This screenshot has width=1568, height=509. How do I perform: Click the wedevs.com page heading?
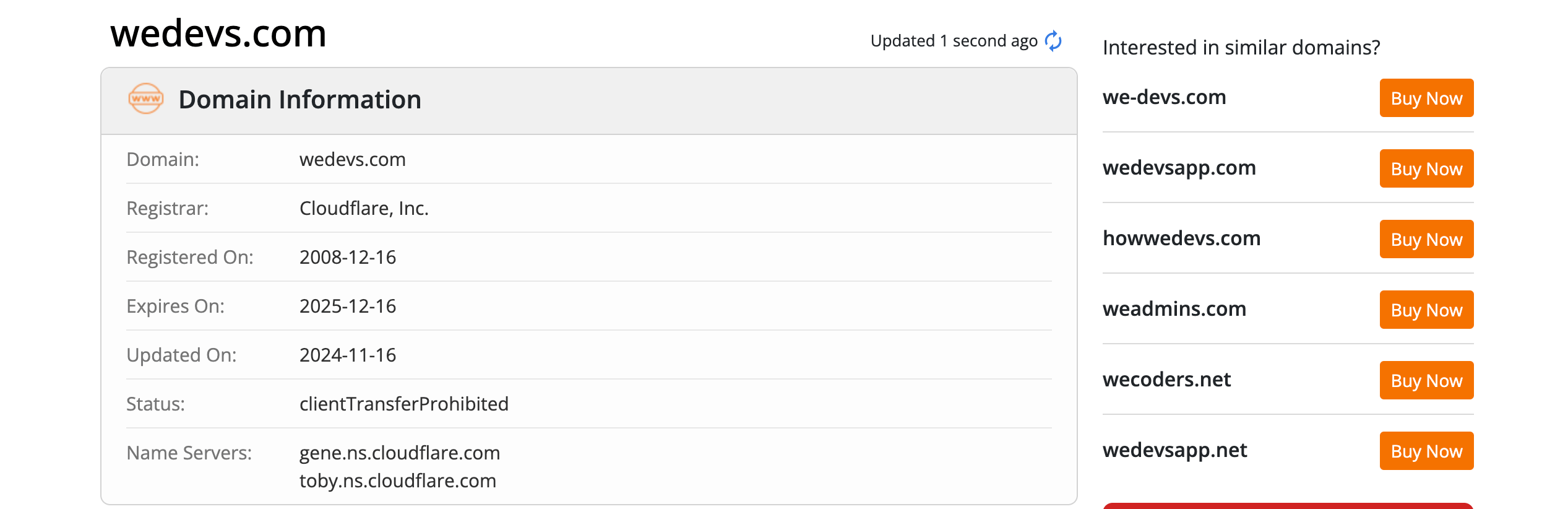[218, 33]
